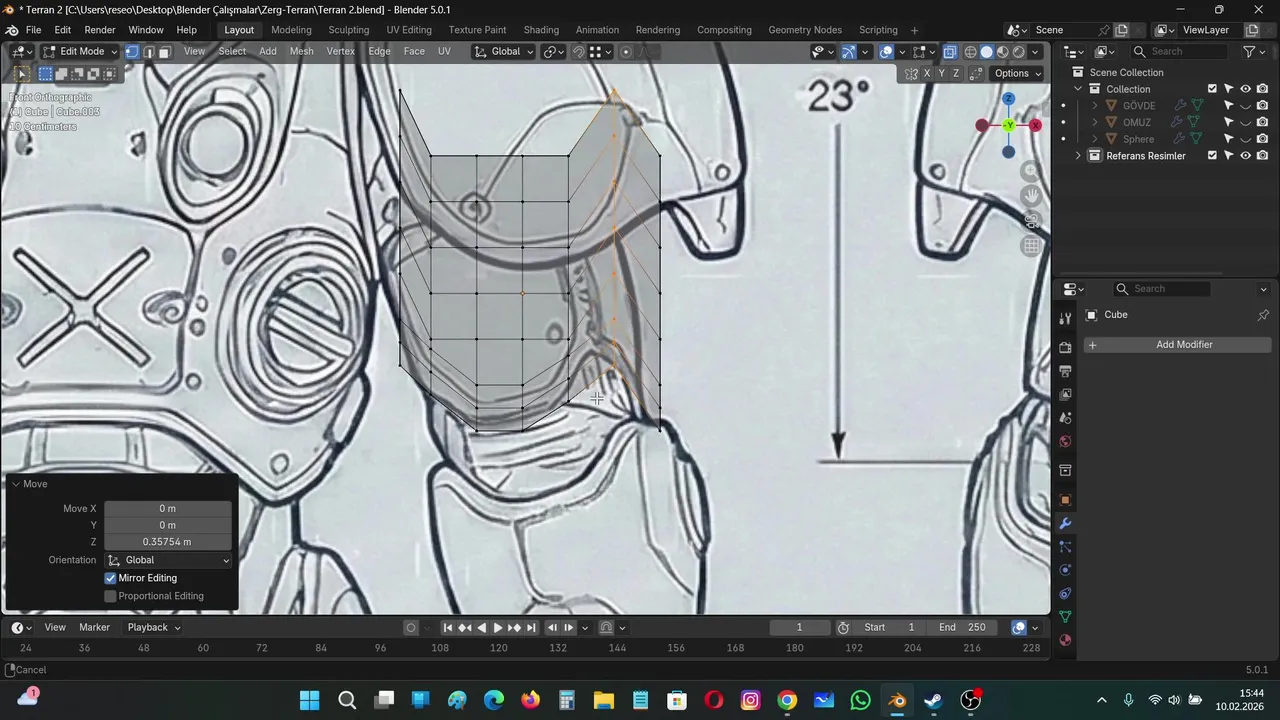
Task: Open Global transform orientation dropdown
Action: pyautogui.click(x=504, y=52)
